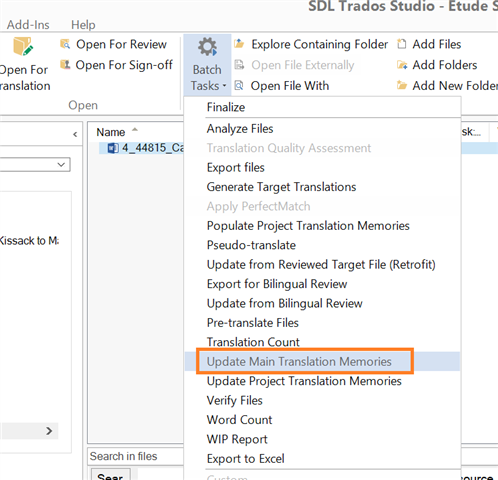Screen dimensions: 498x480
Task: Click the Open For Translation folder icon
Action: tap(23, 46)
